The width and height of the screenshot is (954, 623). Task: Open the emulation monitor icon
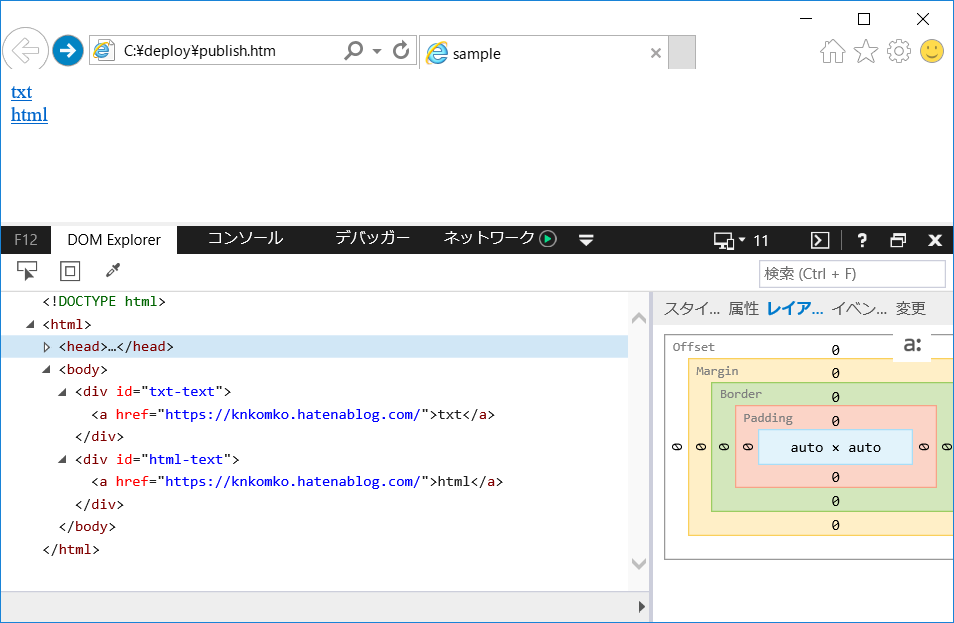[724, 241]
